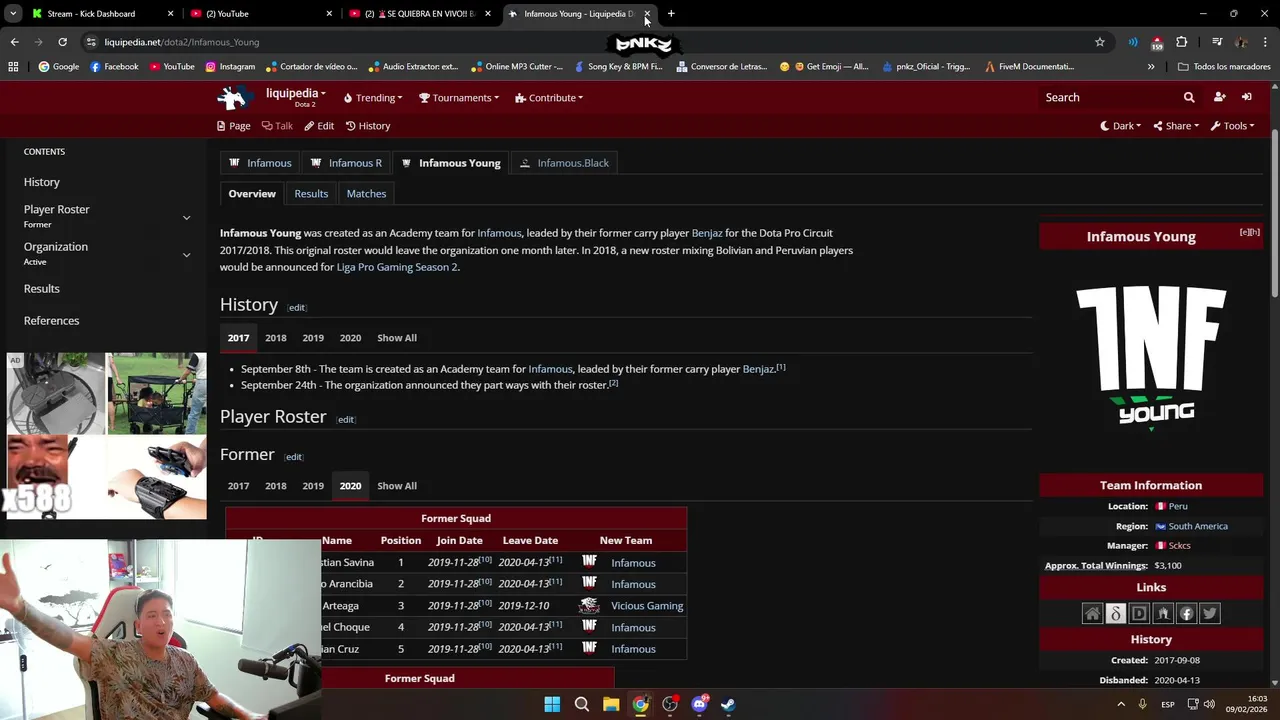Click the blue sound wave extension icon
This screenshot has width=1280, height=720.
pyautogui.click(x=1133, y=42)
